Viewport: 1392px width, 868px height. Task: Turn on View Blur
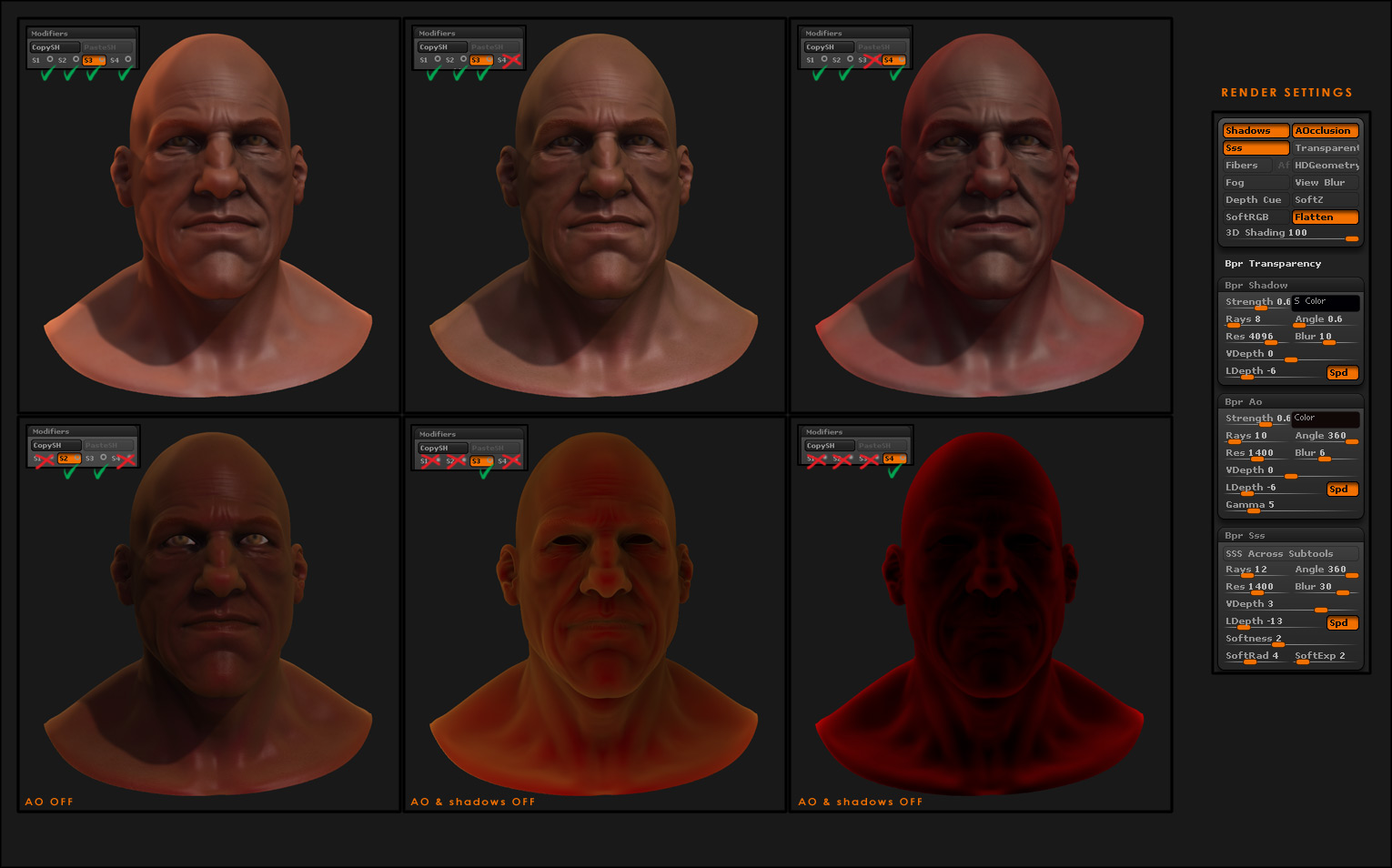click(x=1325, y=183)
